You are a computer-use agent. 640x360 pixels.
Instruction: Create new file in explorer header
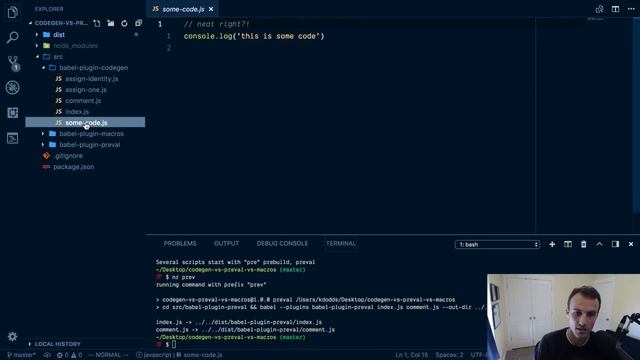97,23
